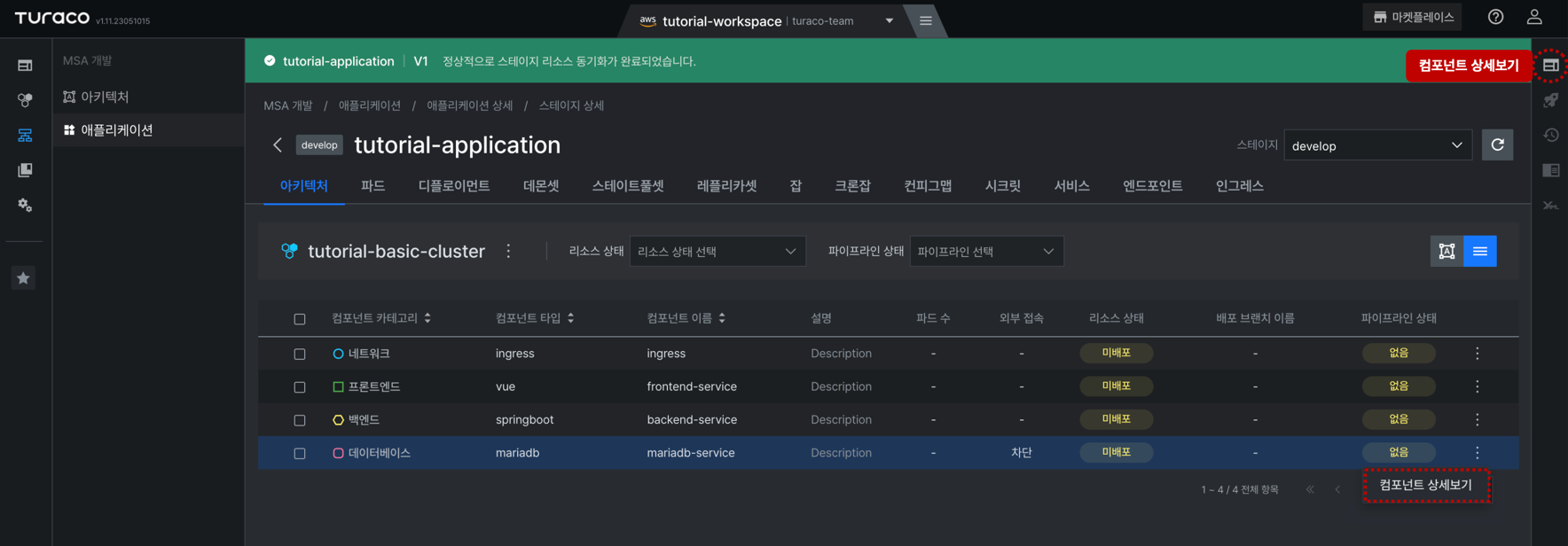This screenshot has height=546, width=1568.
Task: Open the settings gears icon in left sidebar
Action: tap(25, 205)
